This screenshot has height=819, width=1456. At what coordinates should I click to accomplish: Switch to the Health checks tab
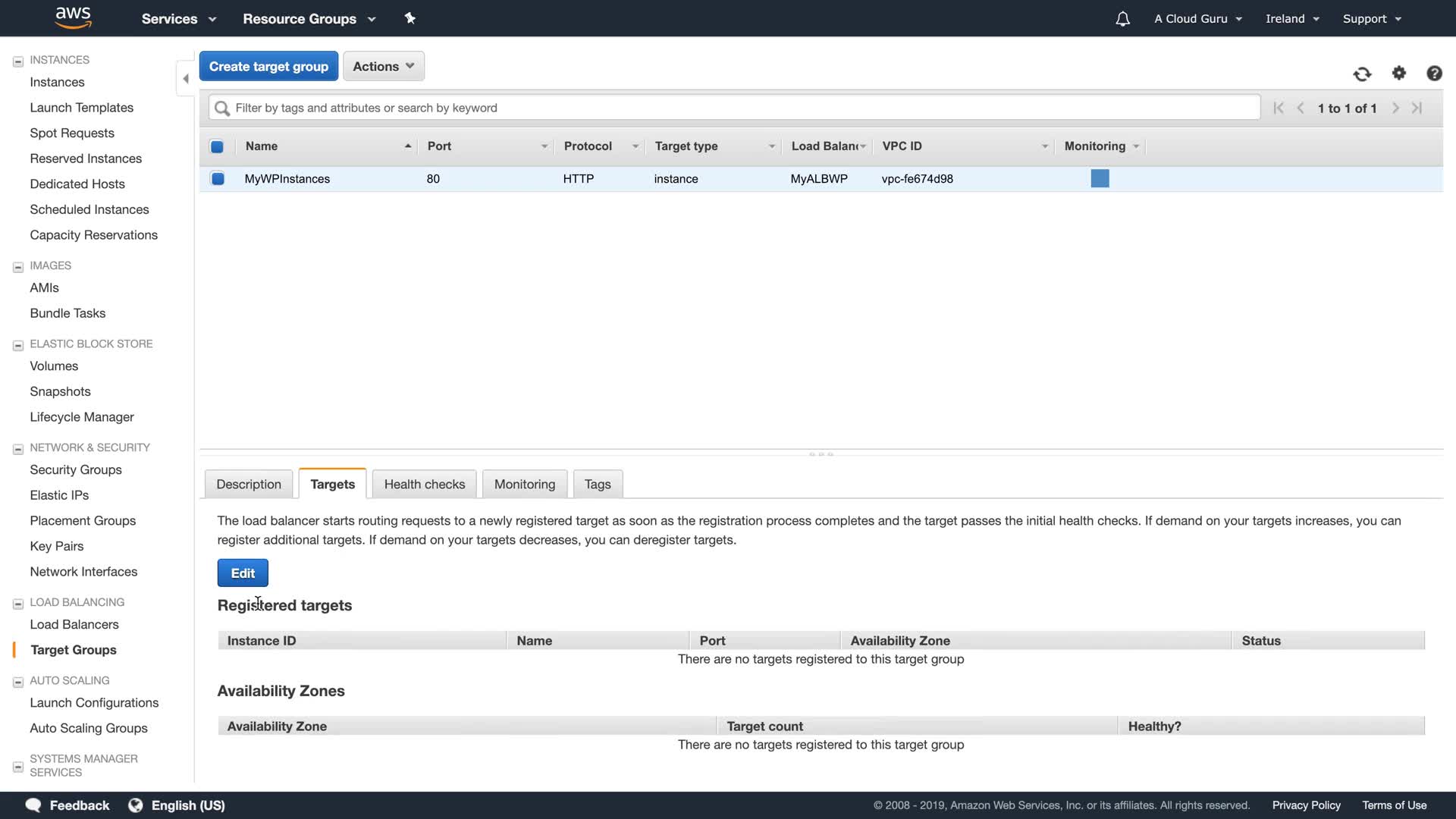pos(424,485)
